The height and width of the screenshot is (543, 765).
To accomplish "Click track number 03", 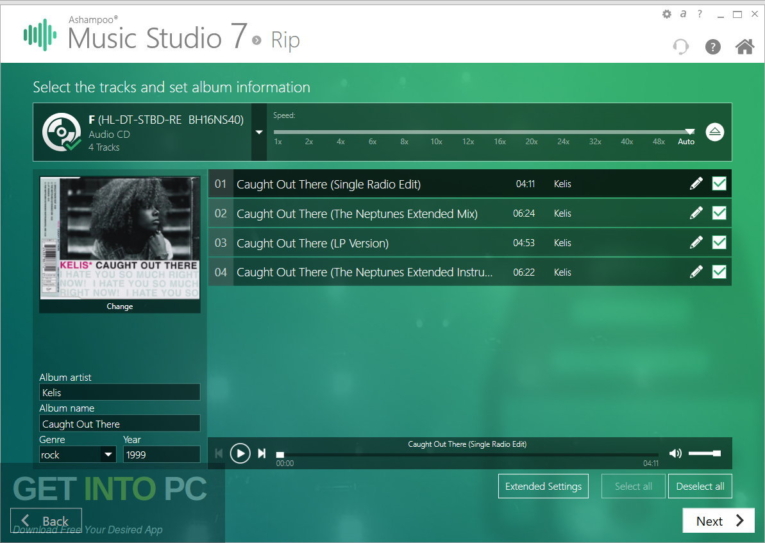I will tap(221, 242).
